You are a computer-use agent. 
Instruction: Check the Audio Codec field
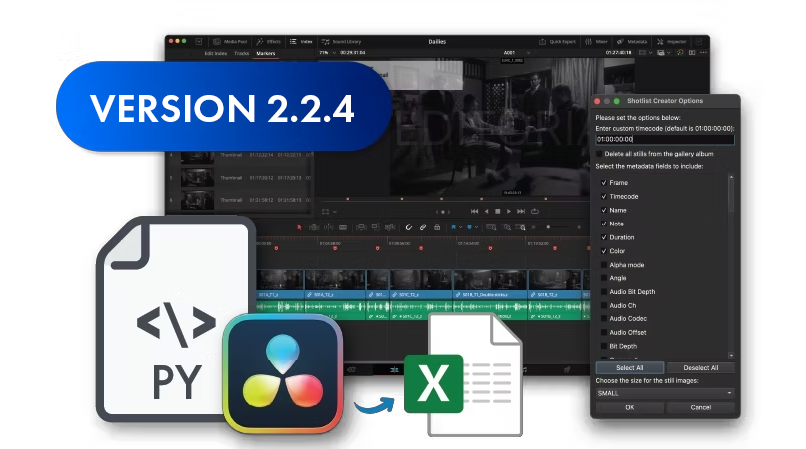604,318
